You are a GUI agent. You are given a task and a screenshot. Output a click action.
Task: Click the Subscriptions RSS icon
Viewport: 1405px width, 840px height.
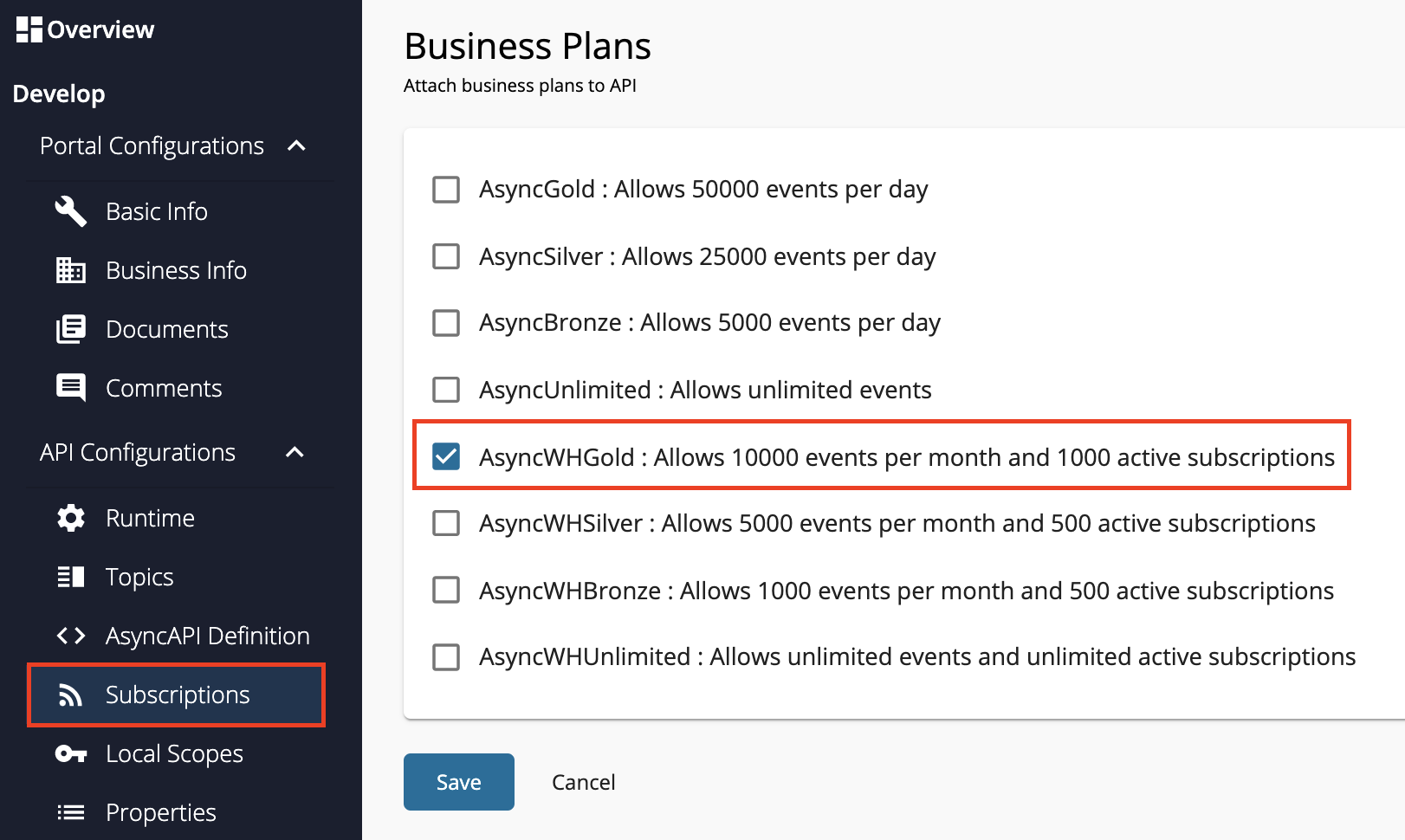point(70,695)
